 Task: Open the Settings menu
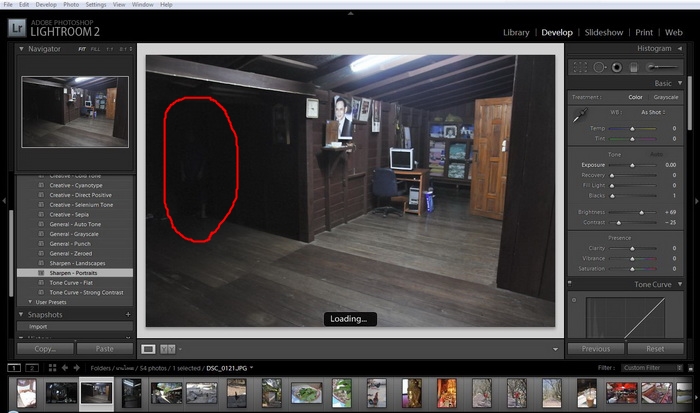[x=96, y=4]
